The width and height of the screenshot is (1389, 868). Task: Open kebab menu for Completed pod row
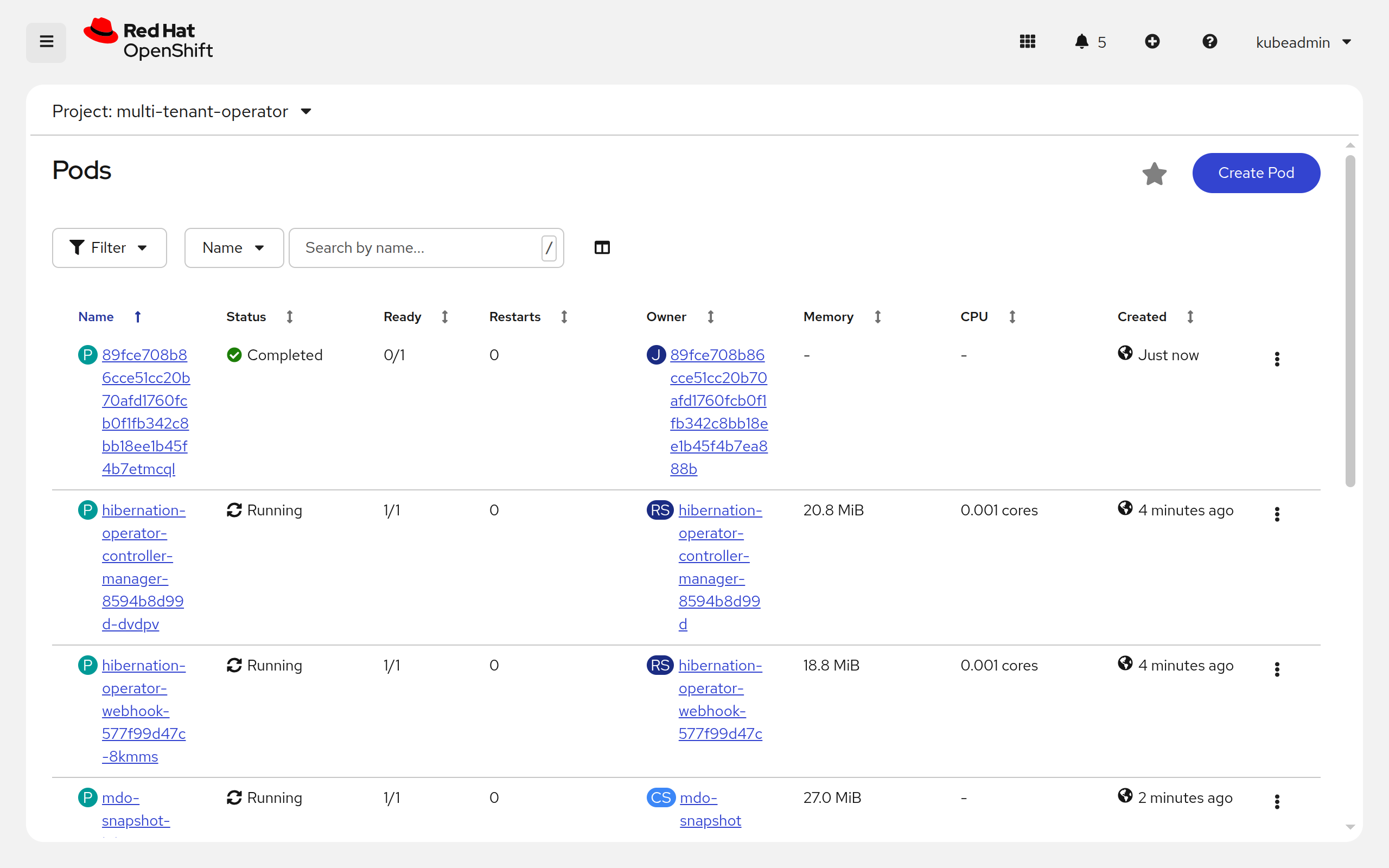[1277, 359]
